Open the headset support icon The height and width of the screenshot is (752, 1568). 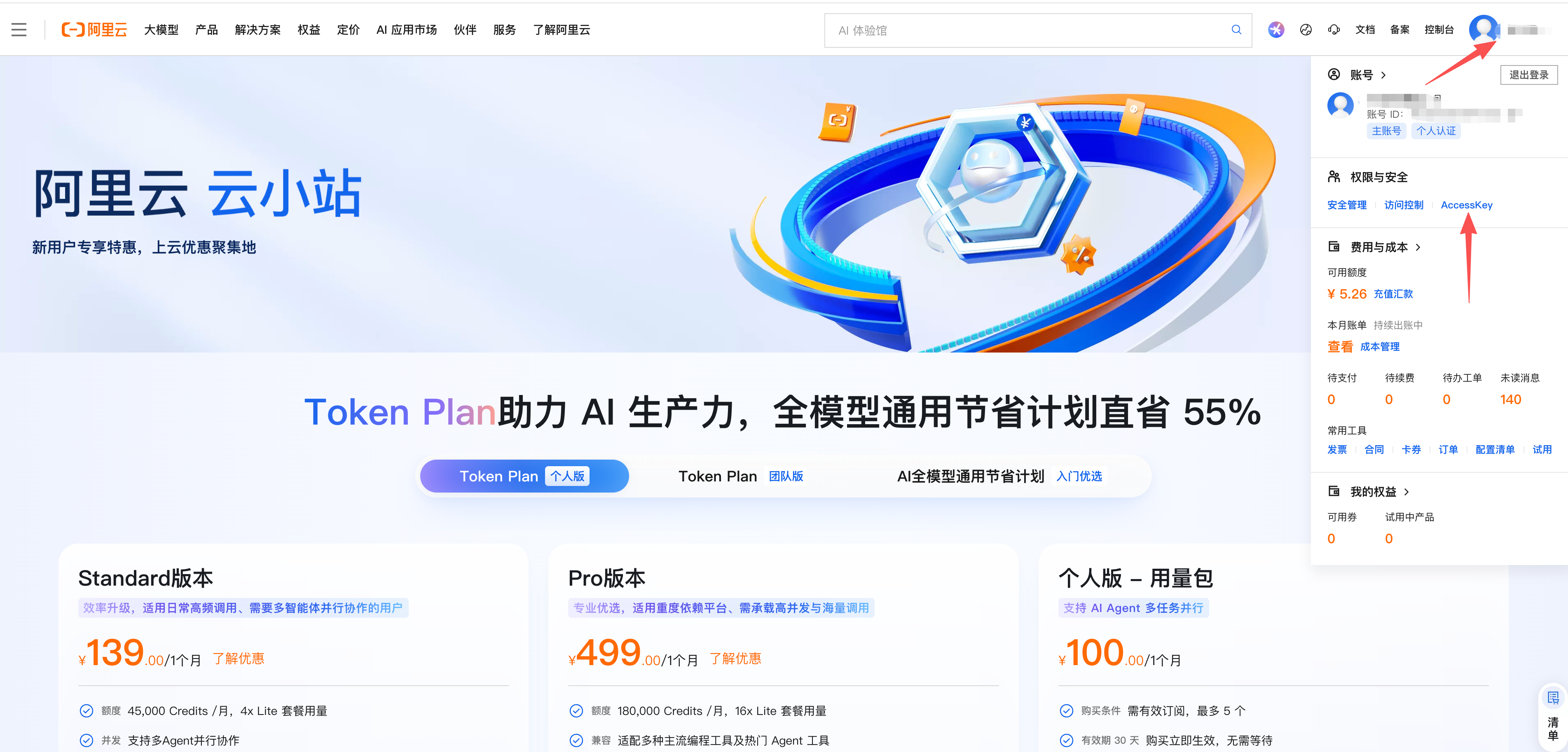pyautogui.click(x=1334, y=30)
